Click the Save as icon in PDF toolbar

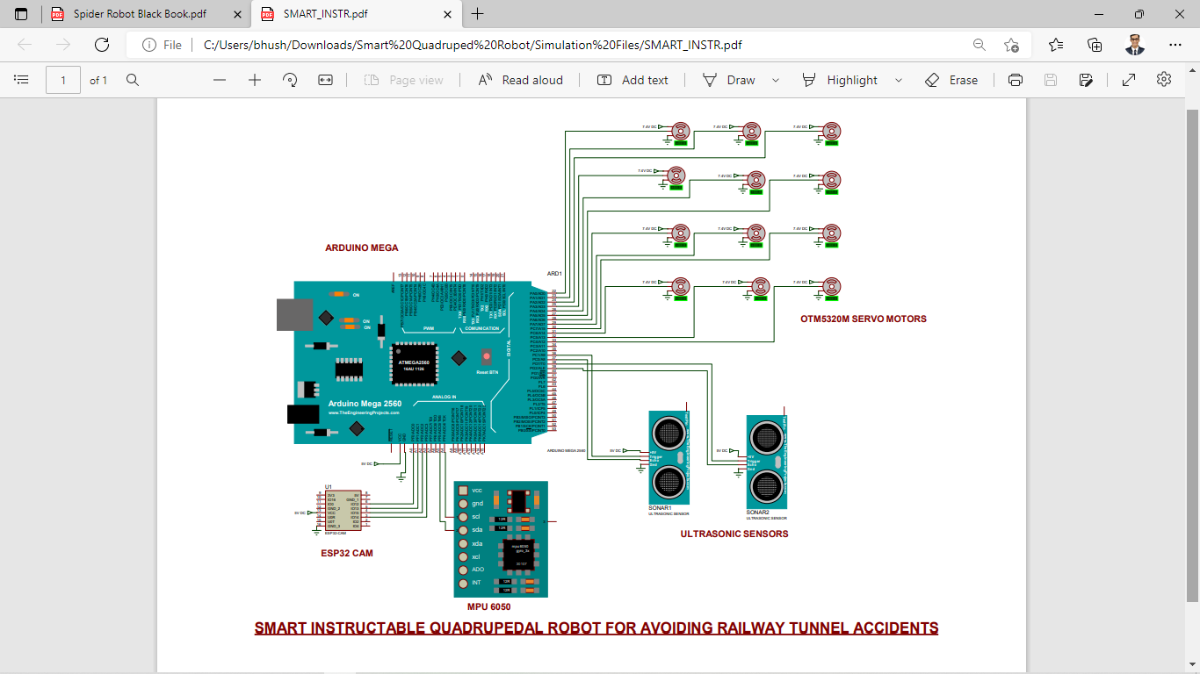[1085, 80]
